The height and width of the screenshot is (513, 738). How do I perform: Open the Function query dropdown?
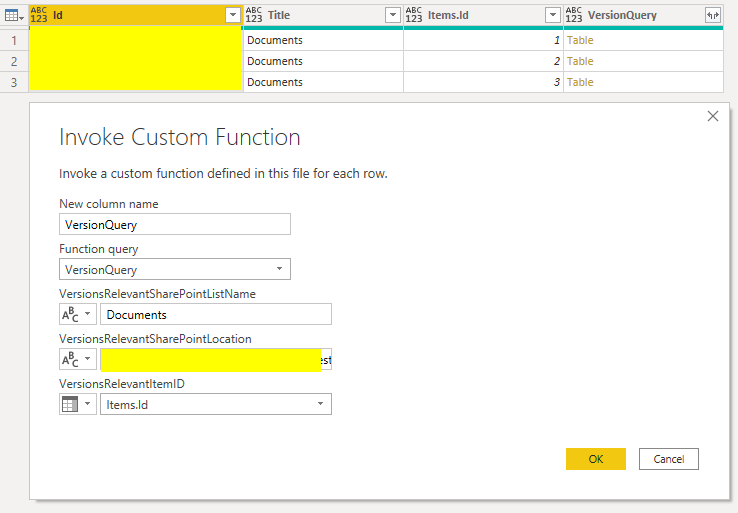coord(175,269)
